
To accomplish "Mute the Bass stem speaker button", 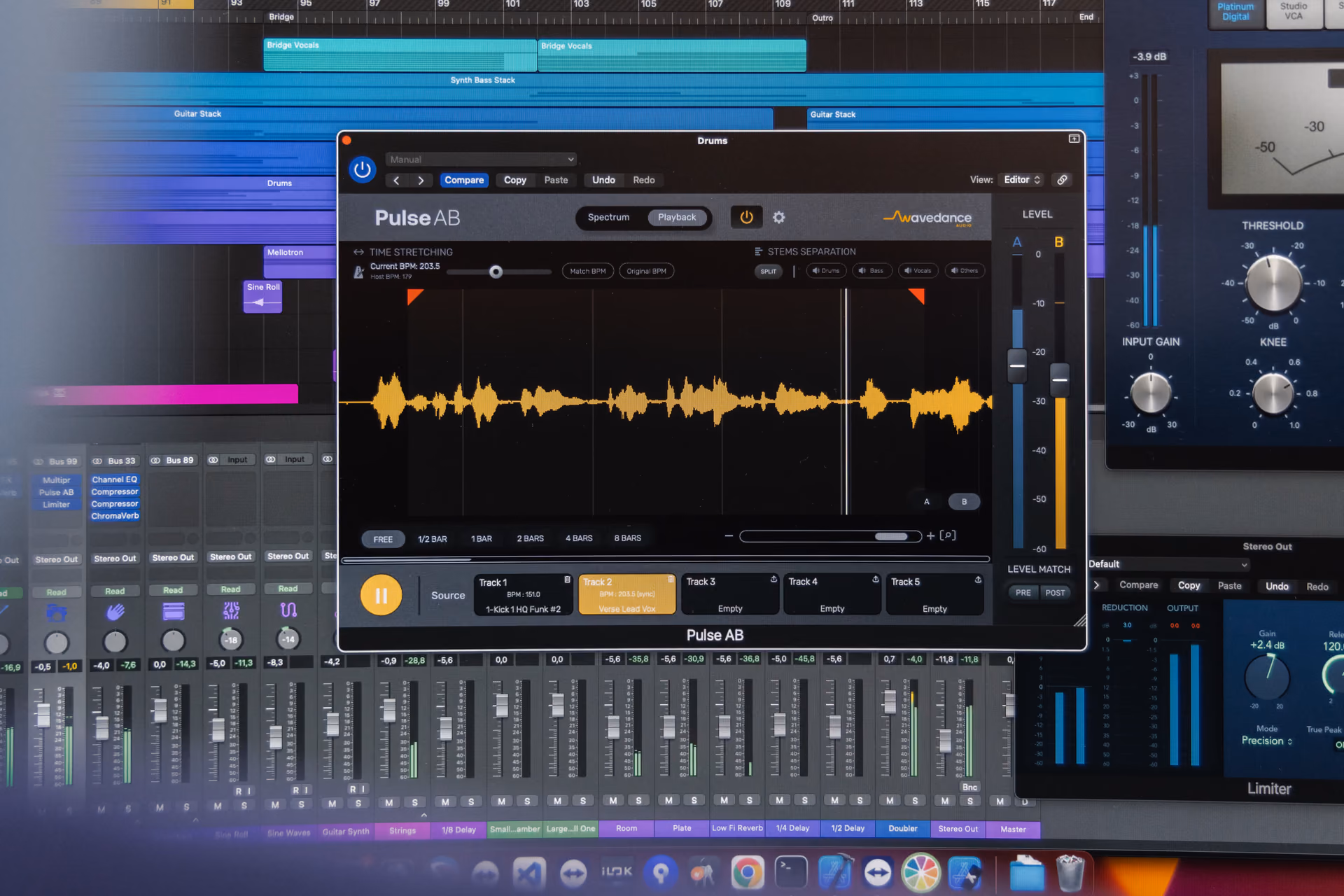I will [871, 271].
